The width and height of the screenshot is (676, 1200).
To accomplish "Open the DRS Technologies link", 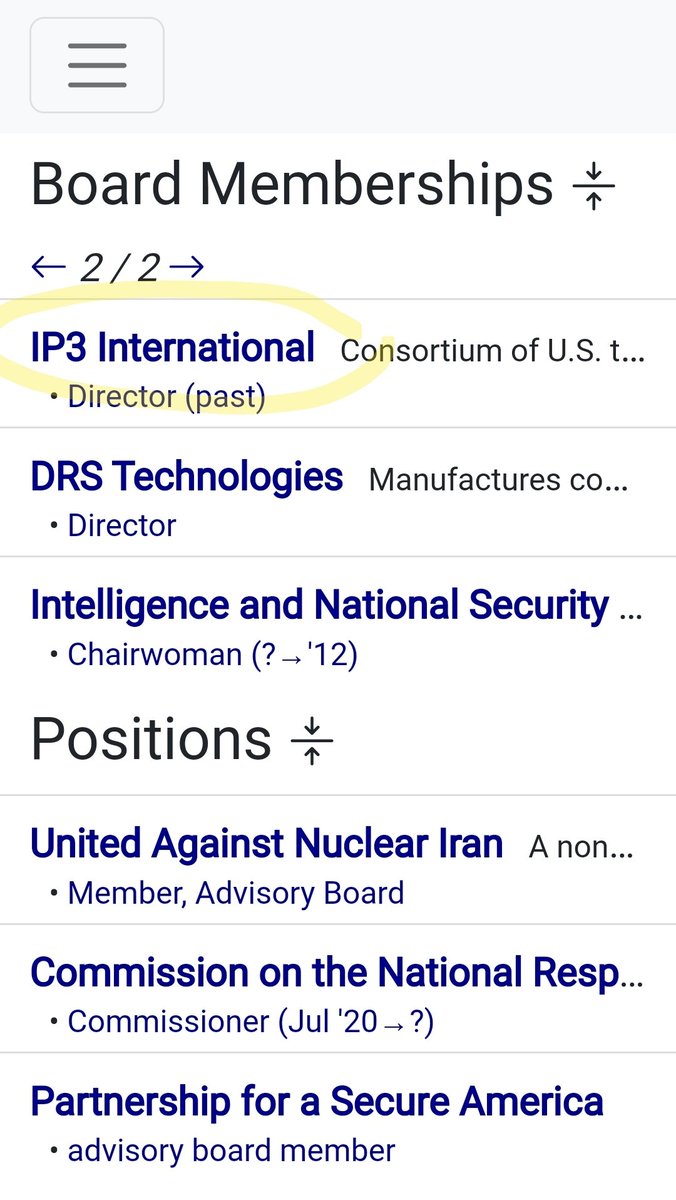I will tap(187, 477).
